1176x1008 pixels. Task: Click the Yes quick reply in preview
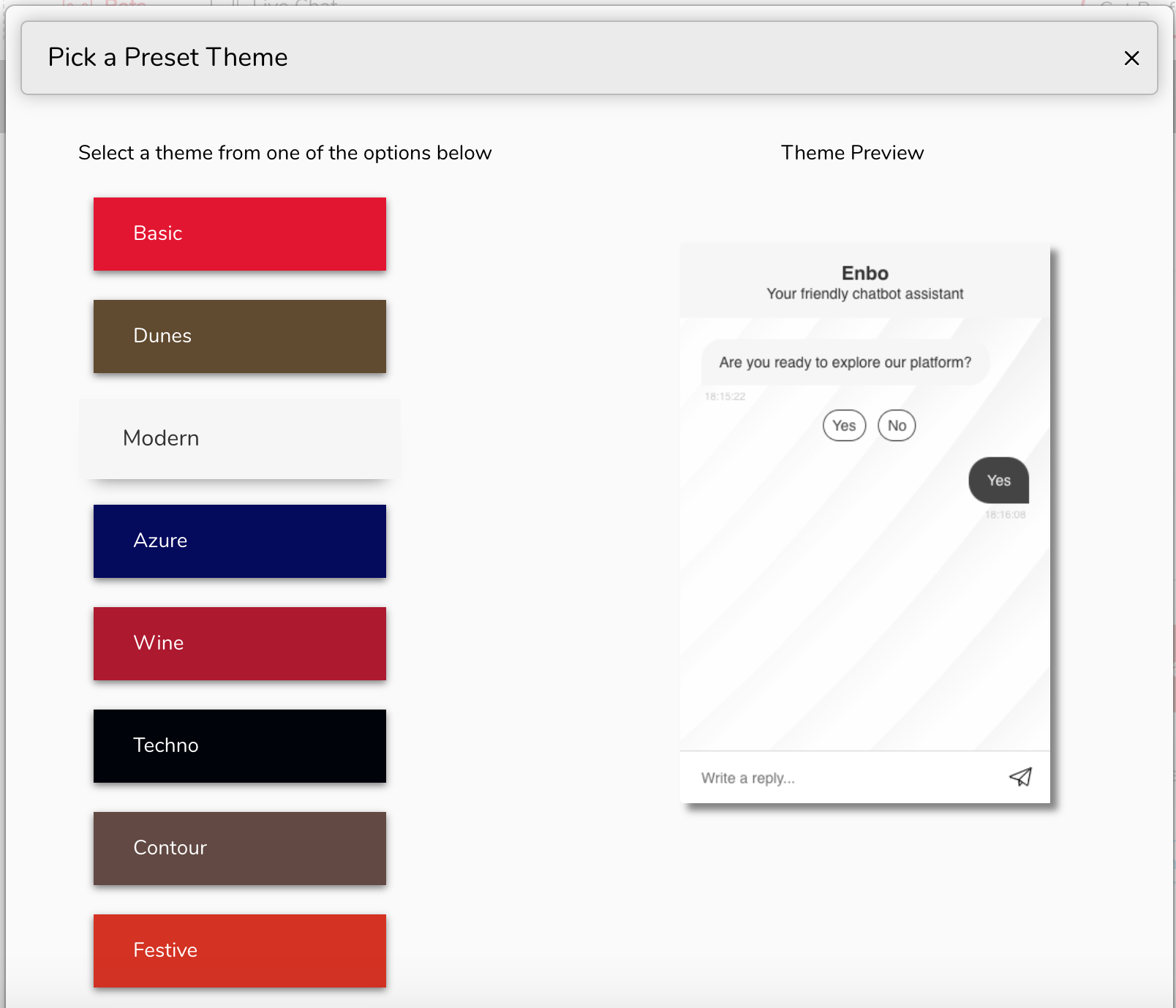(844, 426)
